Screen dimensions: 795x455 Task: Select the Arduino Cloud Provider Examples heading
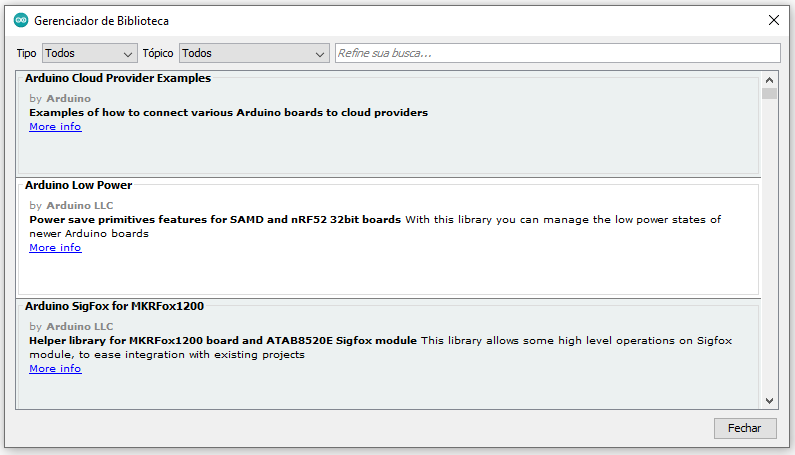coord(118,78)
